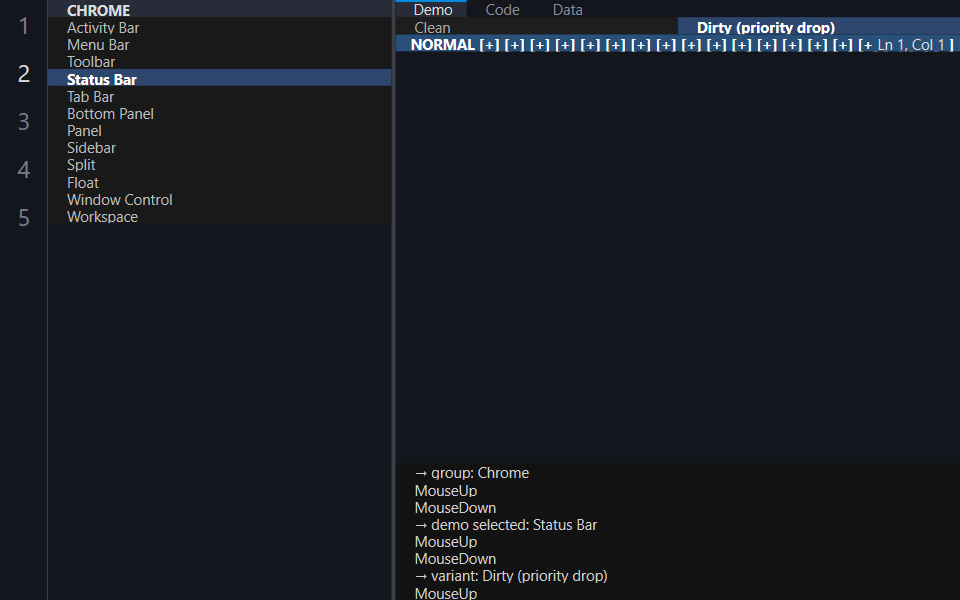Select Bottom Panel from the list
The width and height of the screenshot is (960, 600).
[219, 113]
